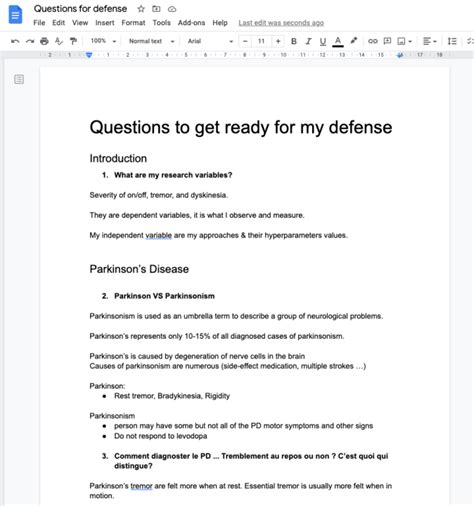Viewport: 474px width, 506px height.
Task: Undo the last action
Action: tap(15, 41)
